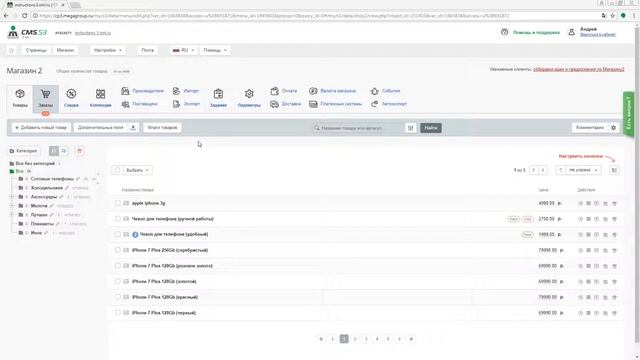
Task: Open the Задания clipboard icon
Action: (x=218, y=94)
